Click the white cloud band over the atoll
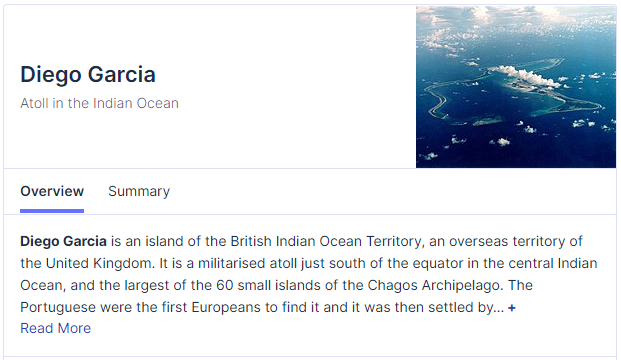The image size is (621, 360). click(x=525, y=76)
